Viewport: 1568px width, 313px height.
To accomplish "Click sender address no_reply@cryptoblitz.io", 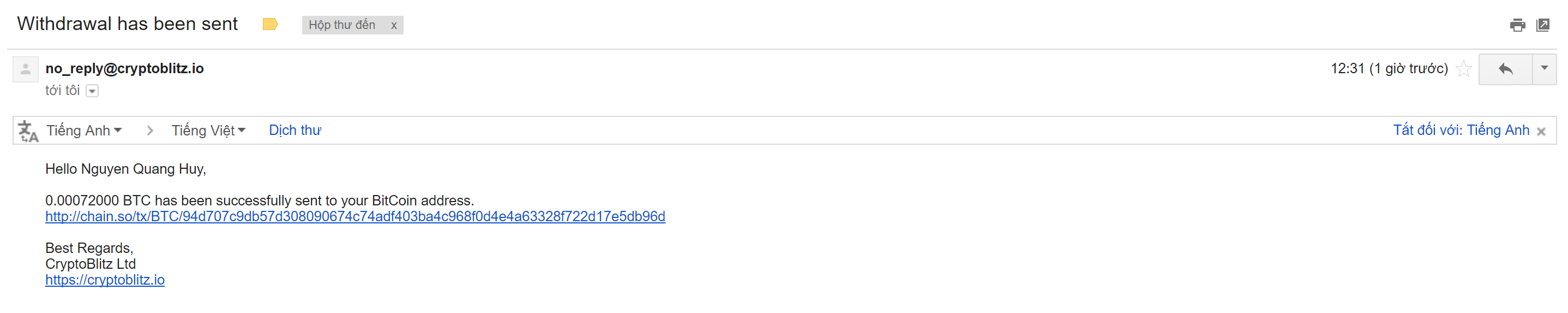I will click(x=125, y=68).
